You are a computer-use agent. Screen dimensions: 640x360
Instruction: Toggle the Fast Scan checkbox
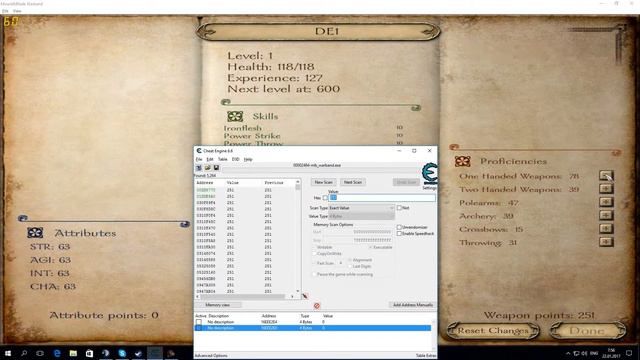click(x=315, y=263)
